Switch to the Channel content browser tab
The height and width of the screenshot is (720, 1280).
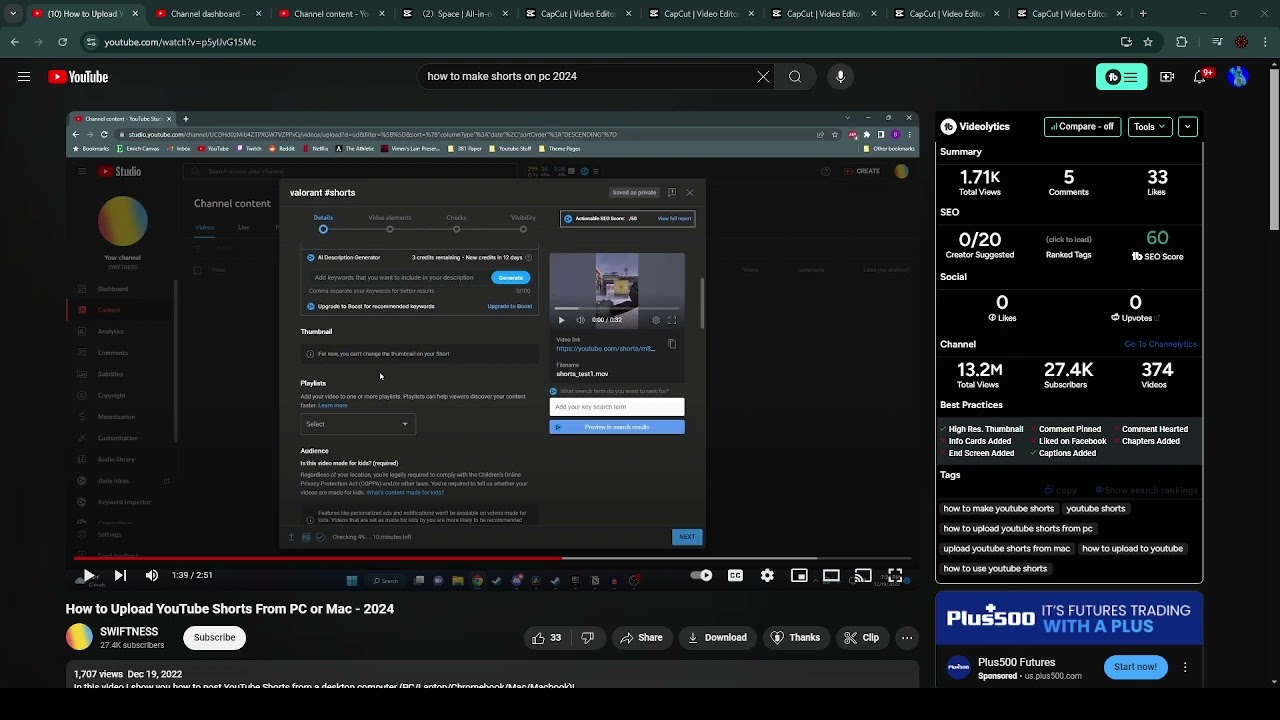pyautogui.click(x=330, y=14)
